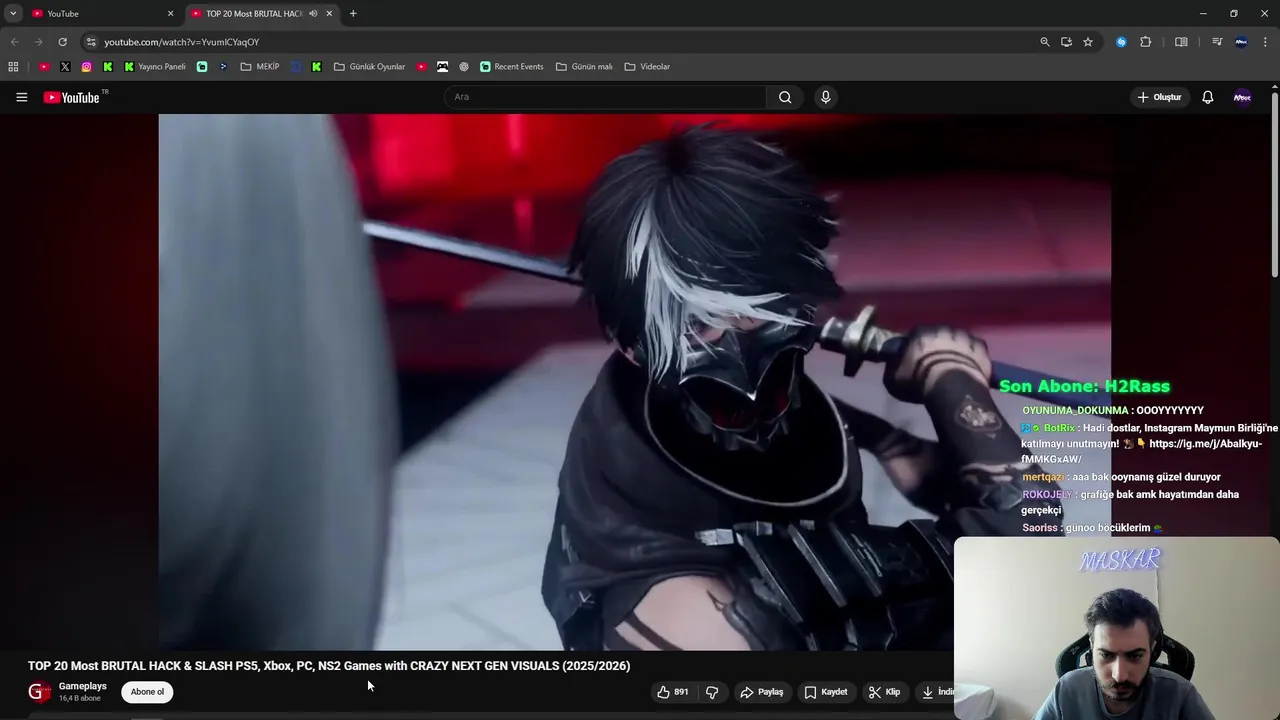Open the Recent Events bookmark
1280x720 pixels.
[511, 67]
